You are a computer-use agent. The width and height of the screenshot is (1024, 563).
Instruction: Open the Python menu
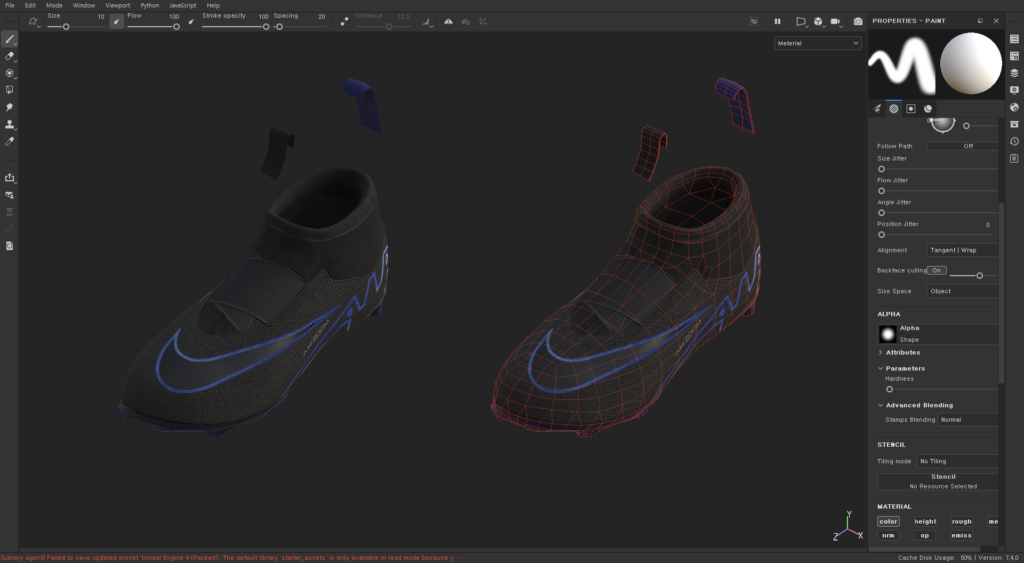(x=149, y=5)
